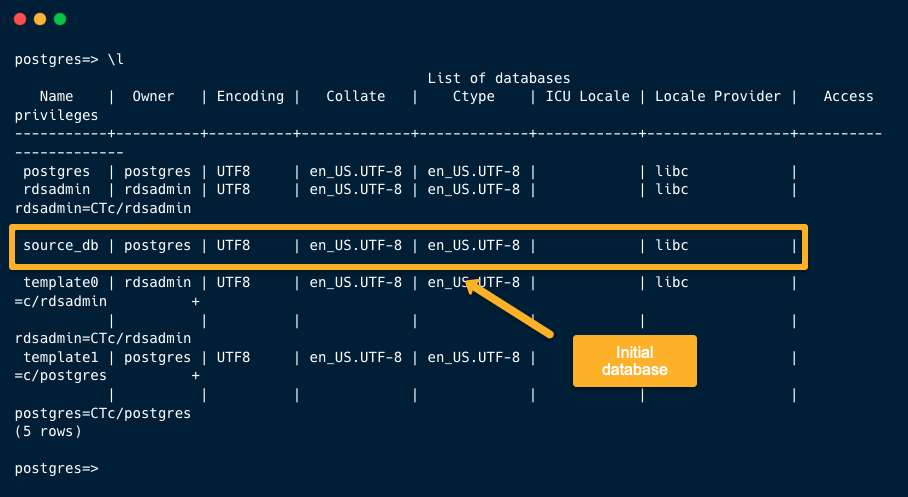The image size is (908, 497).
Task: Click libc provider in source_db row
Action: [672, 246]
